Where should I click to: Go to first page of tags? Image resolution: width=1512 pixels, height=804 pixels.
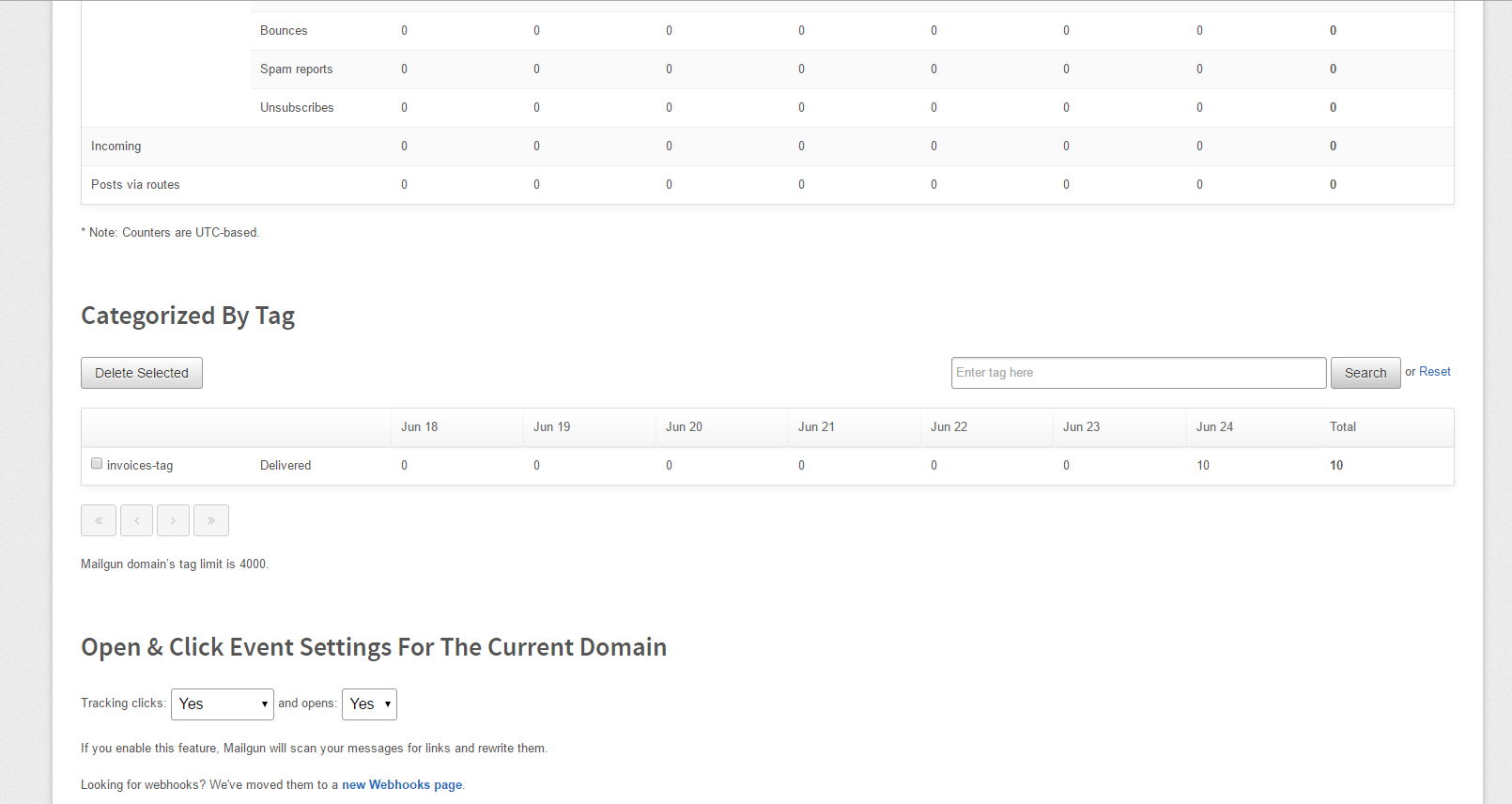[x=99, y=520]
